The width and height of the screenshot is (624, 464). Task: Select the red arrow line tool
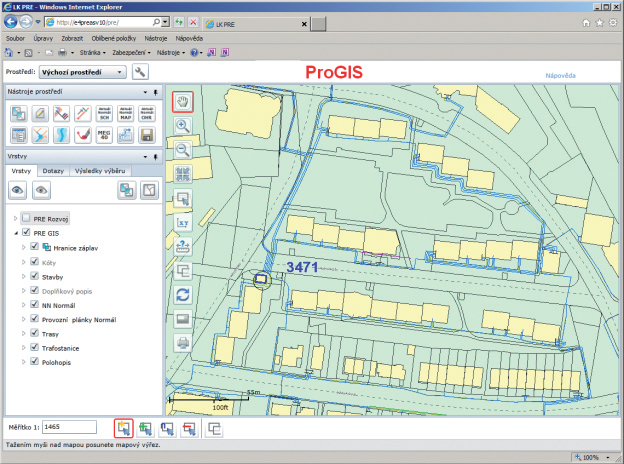point(83,114)
